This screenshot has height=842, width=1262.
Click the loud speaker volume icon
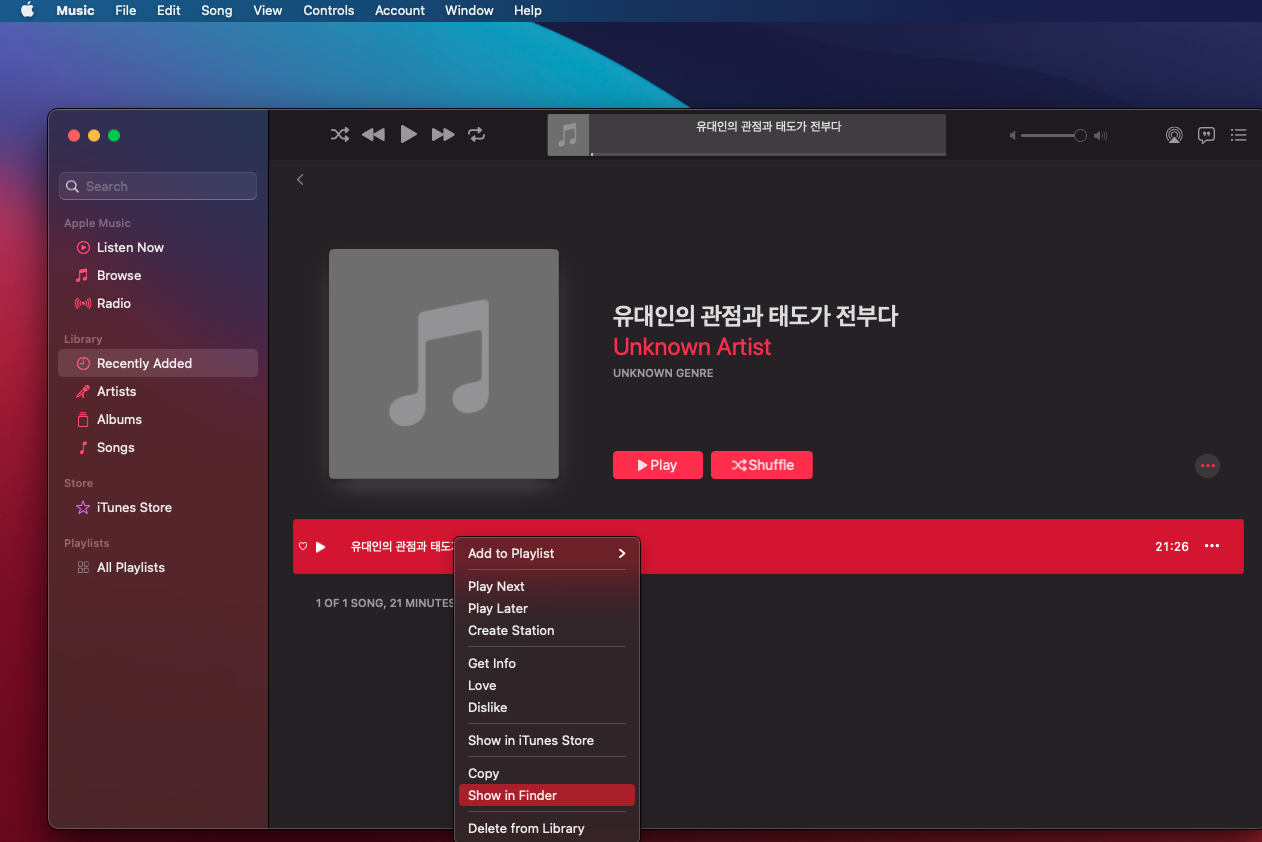point(1101,135)
